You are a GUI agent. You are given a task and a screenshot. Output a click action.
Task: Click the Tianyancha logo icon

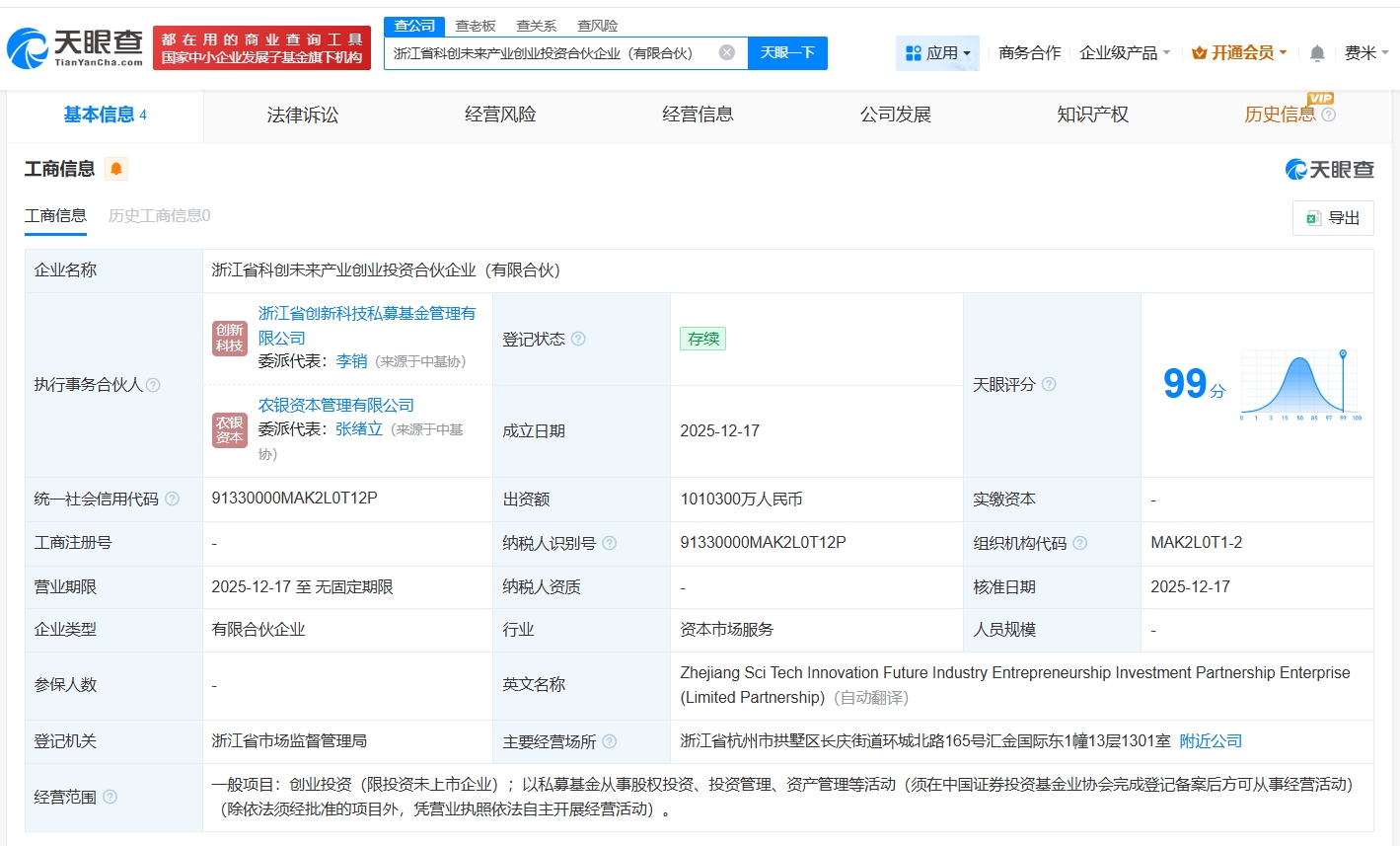30,44
